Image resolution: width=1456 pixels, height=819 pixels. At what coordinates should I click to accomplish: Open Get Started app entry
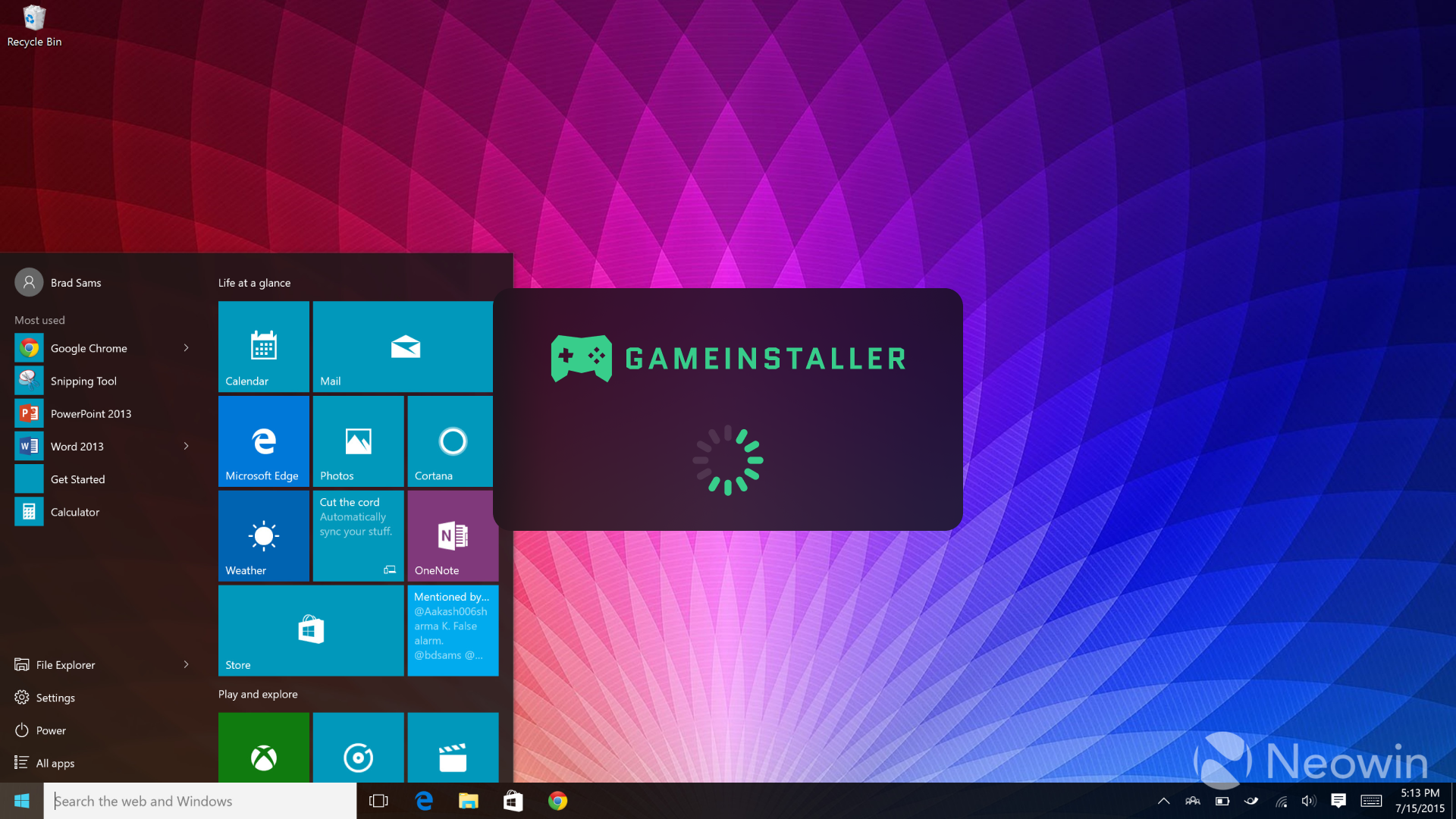click(77, 479)
